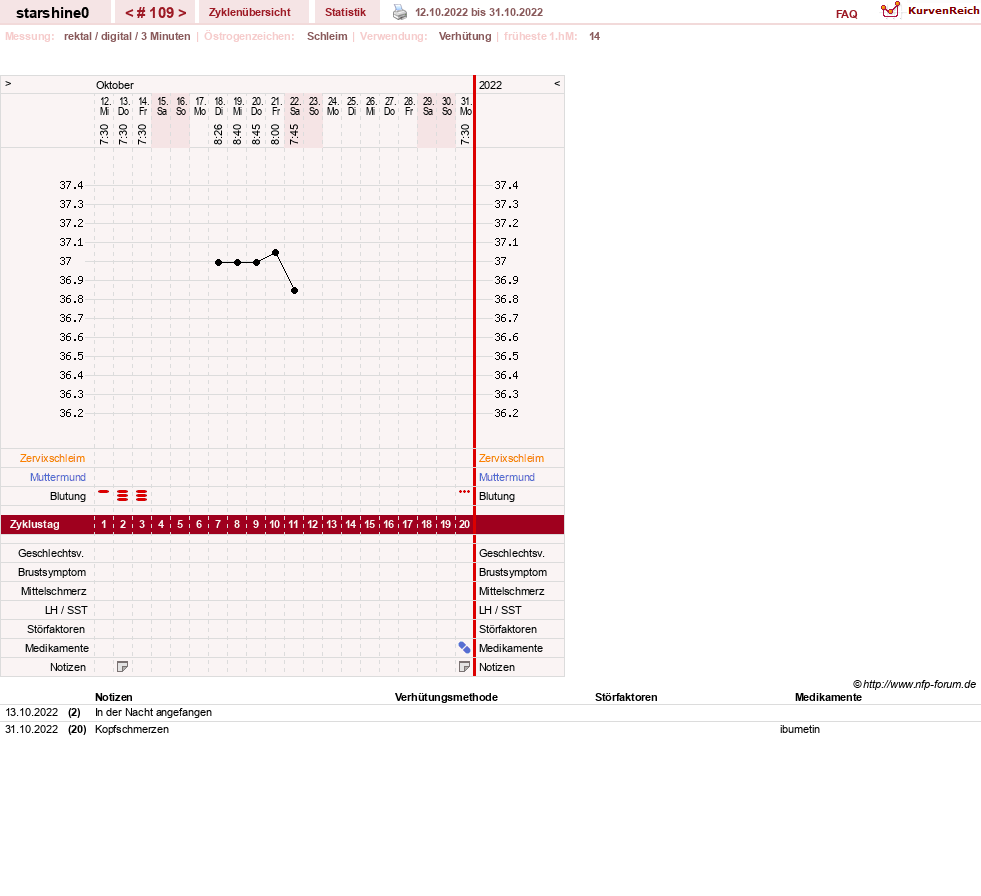Click 'Kopfschmerzen' note text
This screenshot has width=981, height=896.
(x=132, y=729)
